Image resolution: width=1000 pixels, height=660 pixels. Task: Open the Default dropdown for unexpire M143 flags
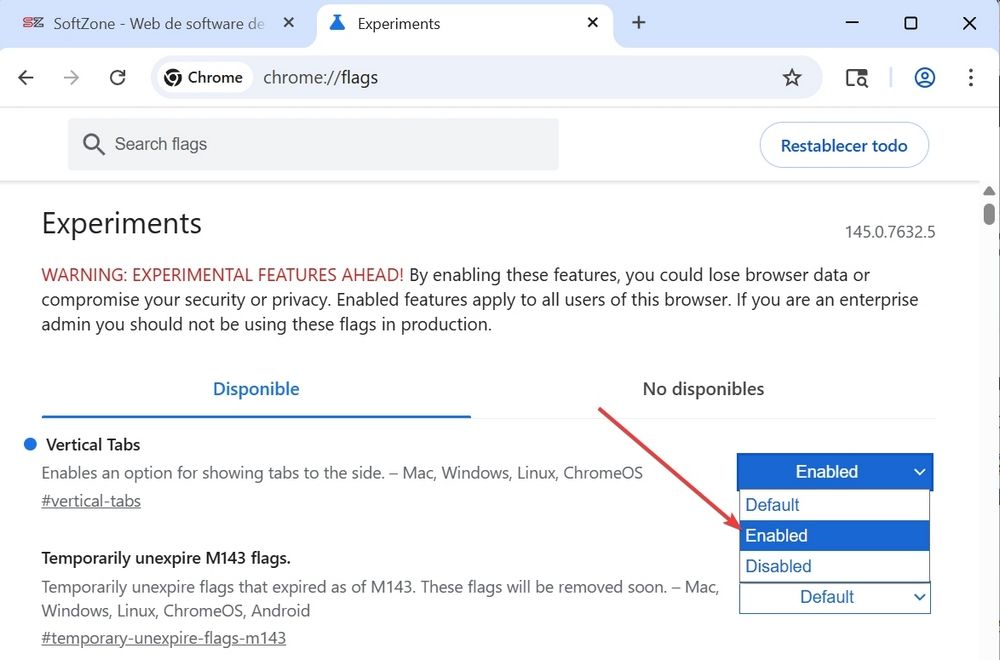click(834, 597)
